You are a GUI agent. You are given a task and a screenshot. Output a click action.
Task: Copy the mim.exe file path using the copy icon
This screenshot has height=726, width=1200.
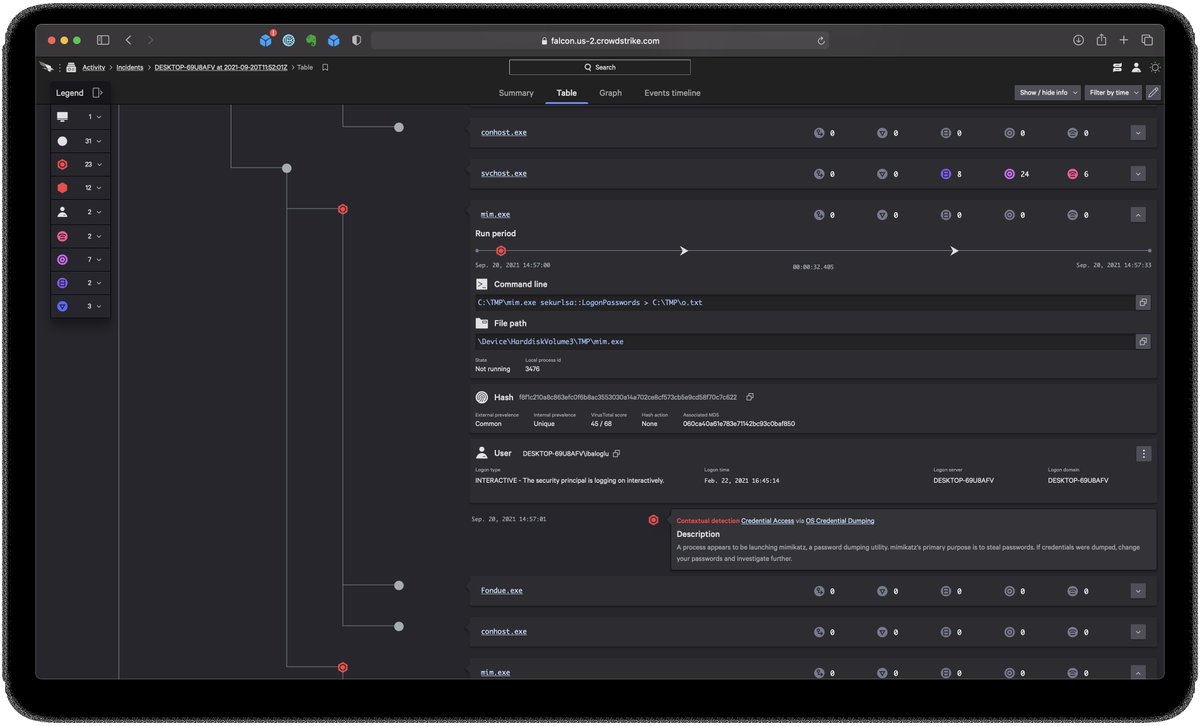coord(1143,341)
